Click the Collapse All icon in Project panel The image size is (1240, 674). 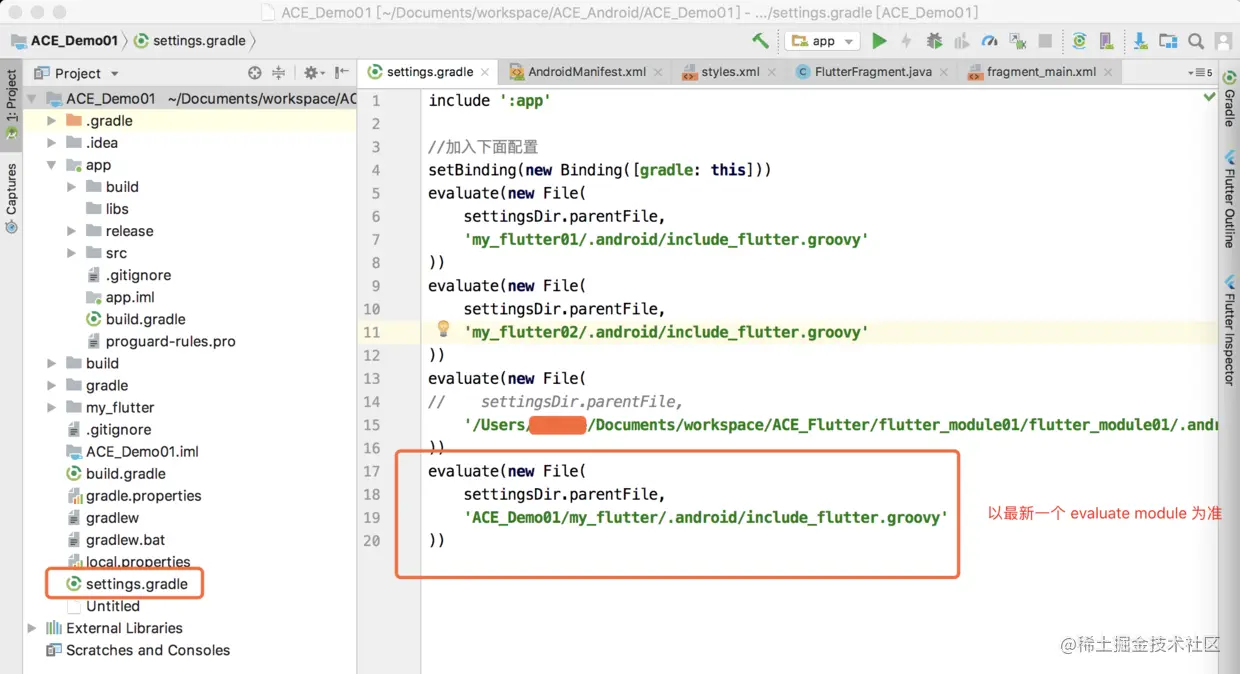click(279, 73)
